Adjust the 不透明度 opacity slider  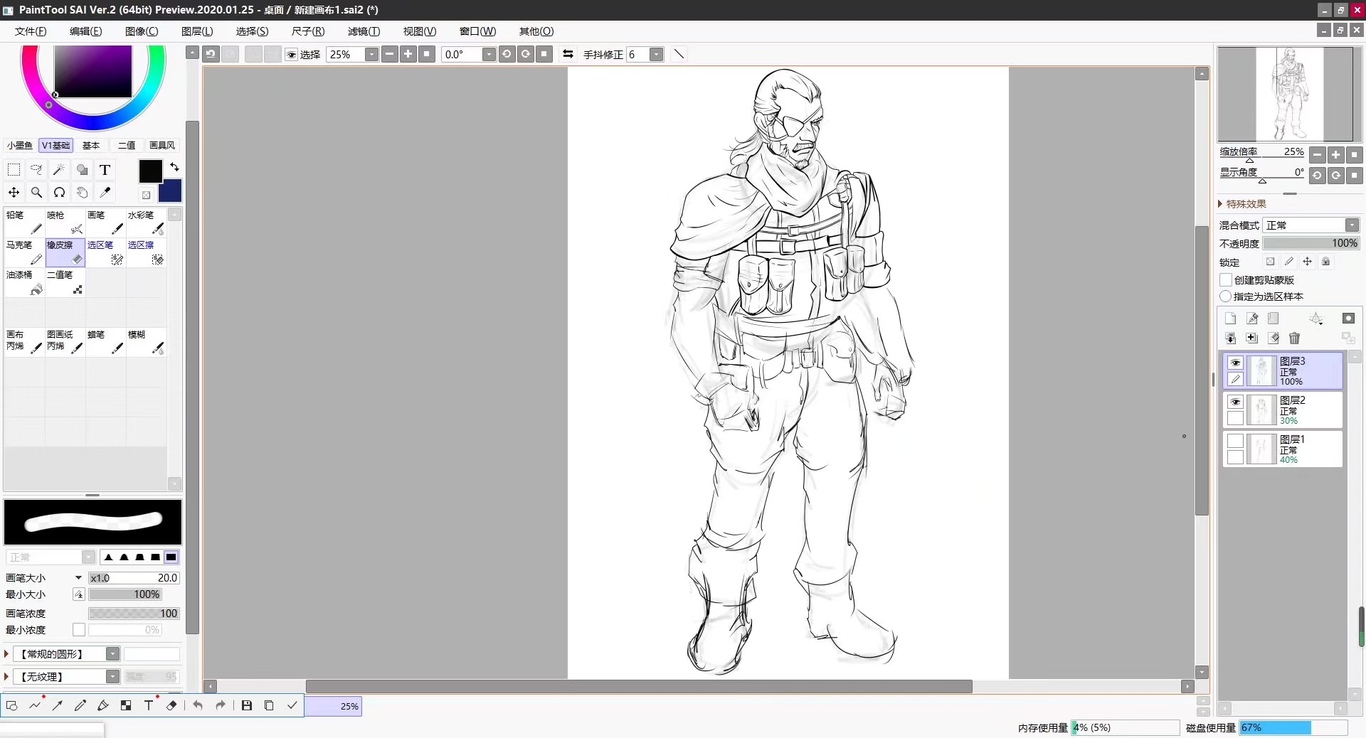coord(1311,243)
